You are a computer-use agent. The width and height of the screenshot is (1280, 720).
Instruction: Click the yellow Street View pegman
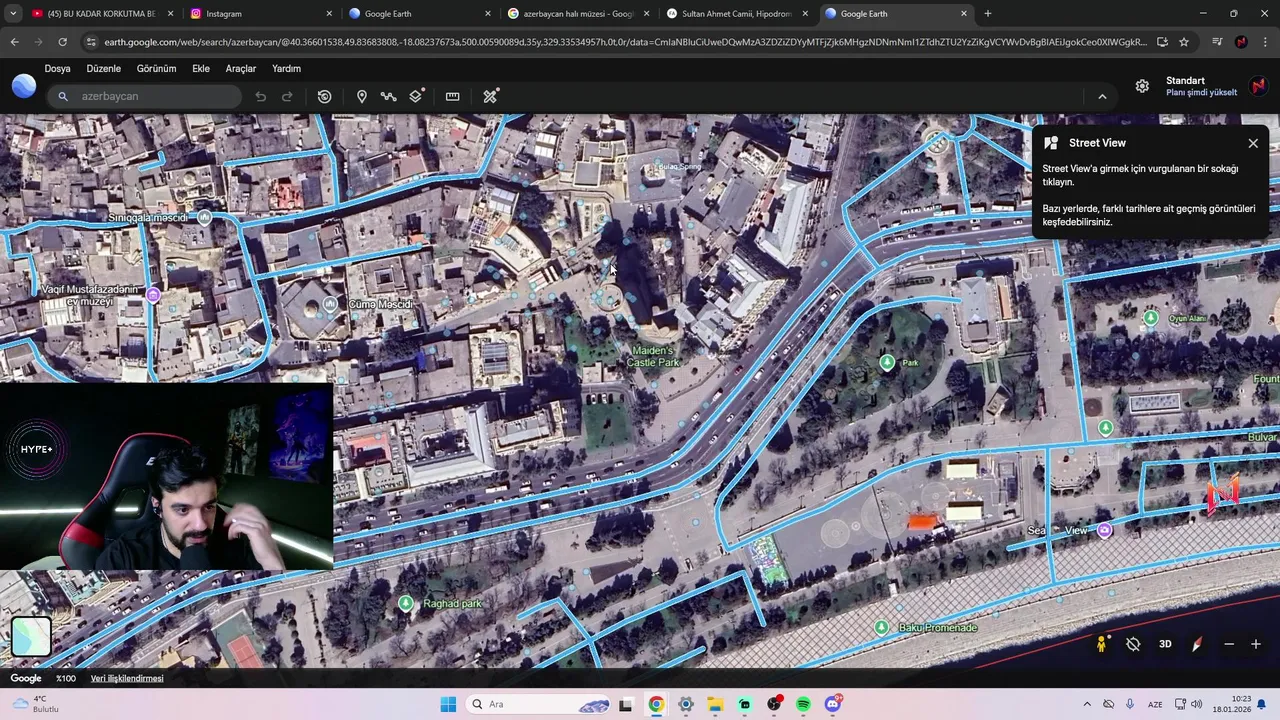coord(1101,645)
